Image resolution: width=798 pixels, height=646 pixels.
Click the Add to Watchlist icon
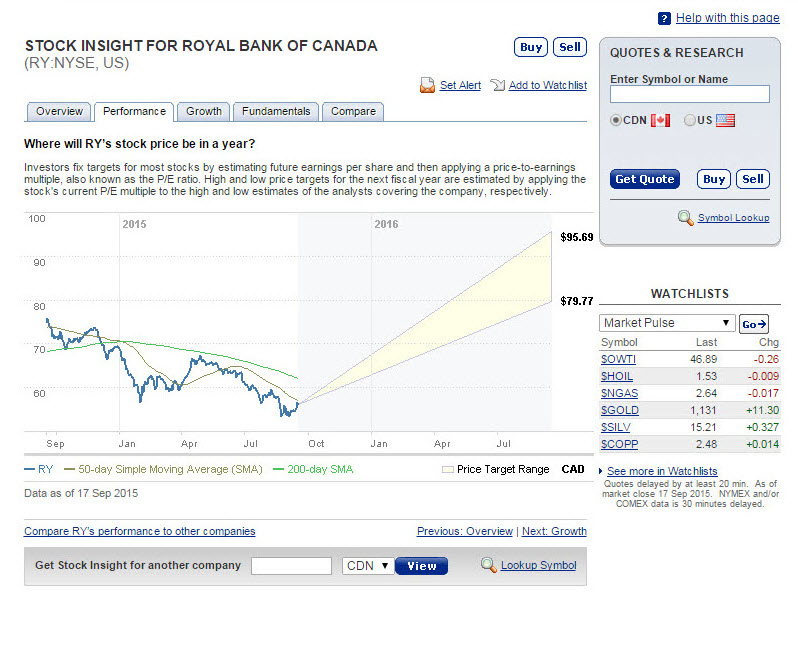pyautogui.click(x=497, y=85)
